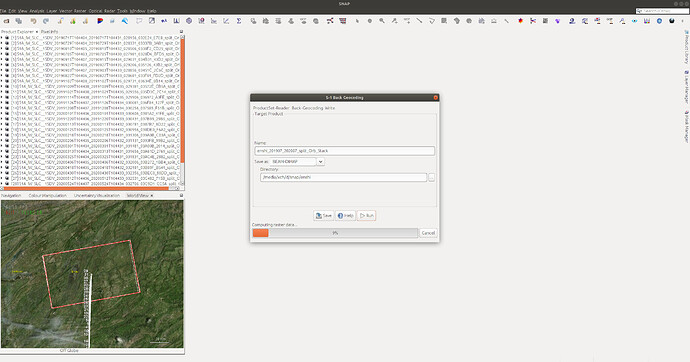Expand product [10] tree node

[2, 86]
